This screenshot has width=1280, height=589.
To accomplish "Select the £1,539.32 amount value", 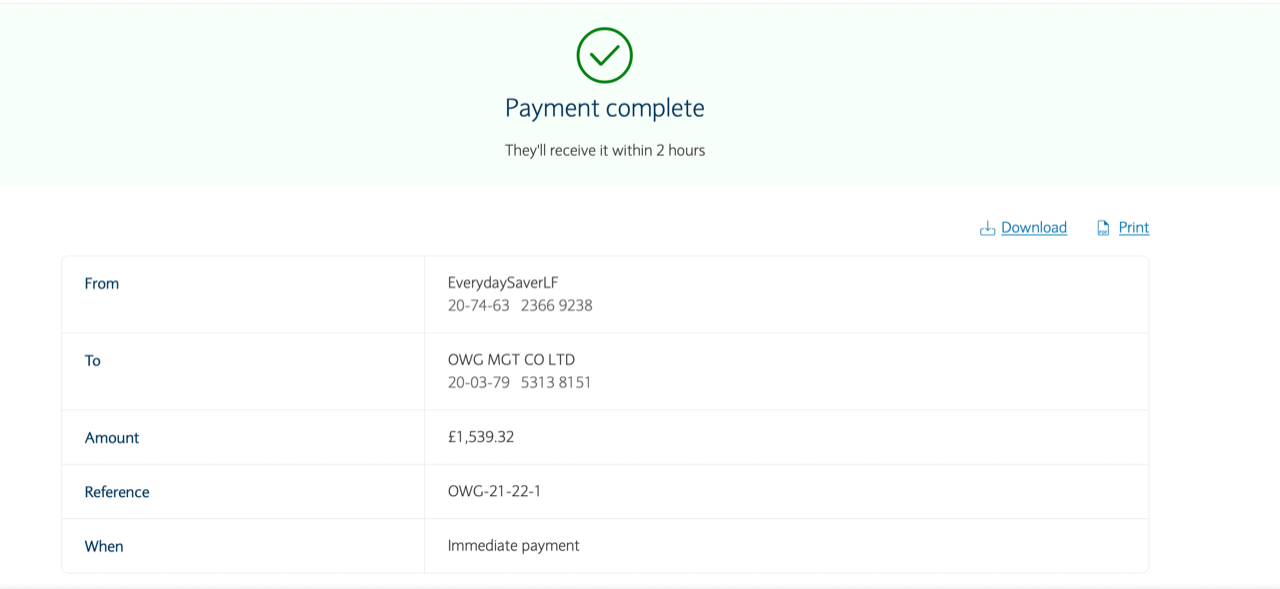I will coord(481,437).
